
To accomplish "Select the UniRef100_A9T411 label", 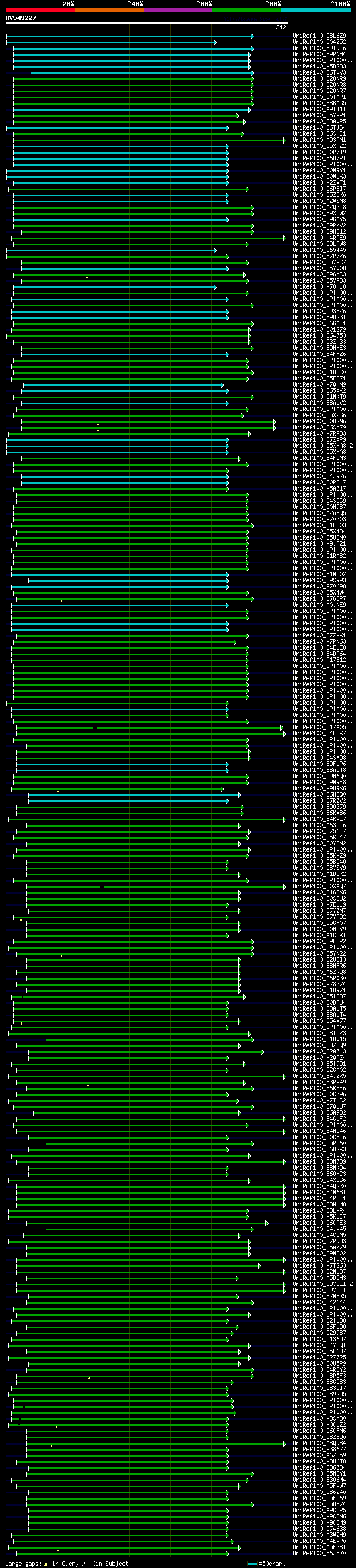I will pos(319,110).
